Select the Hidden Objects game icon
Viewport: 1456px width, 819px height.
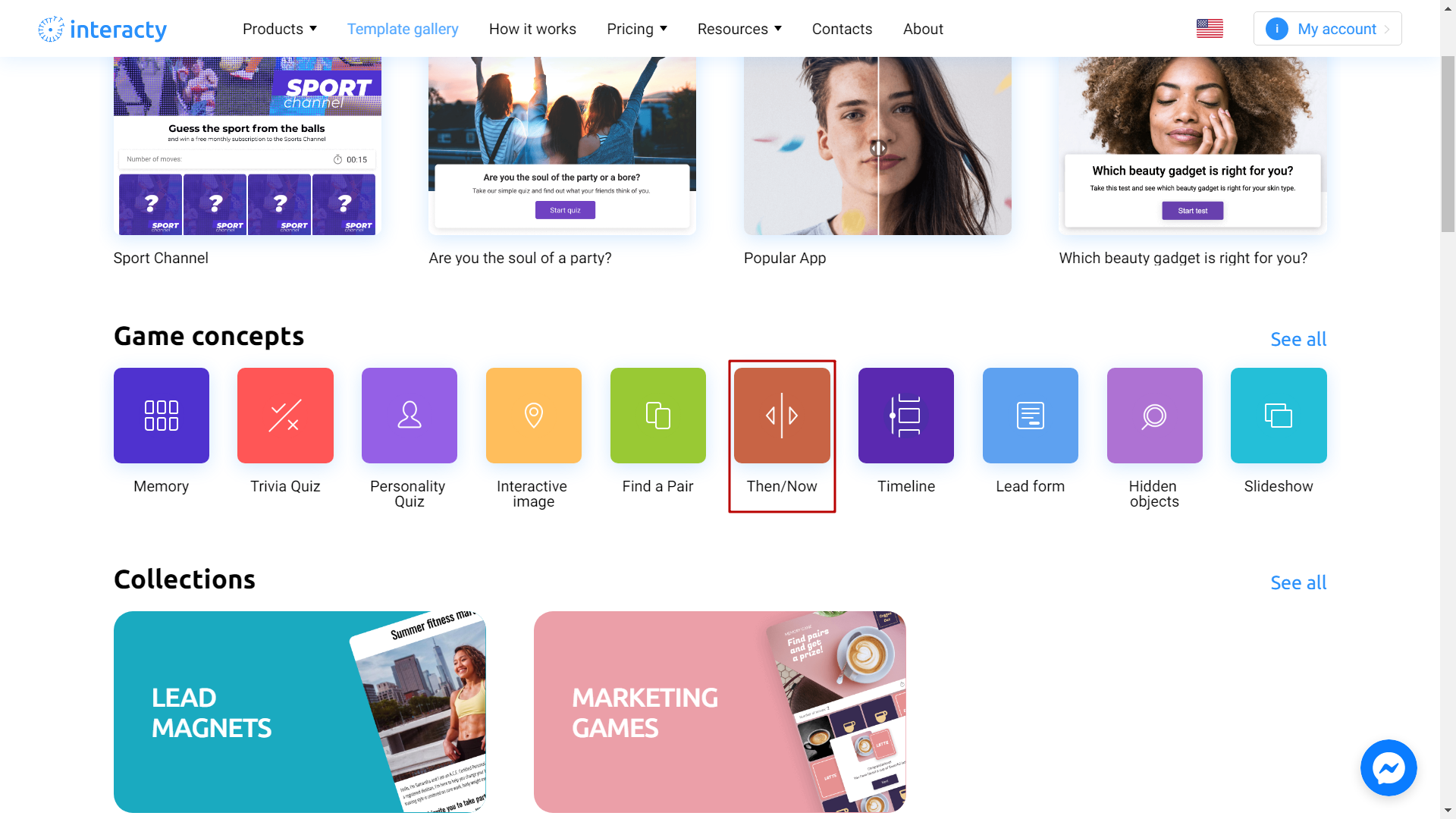(1154, 415)
